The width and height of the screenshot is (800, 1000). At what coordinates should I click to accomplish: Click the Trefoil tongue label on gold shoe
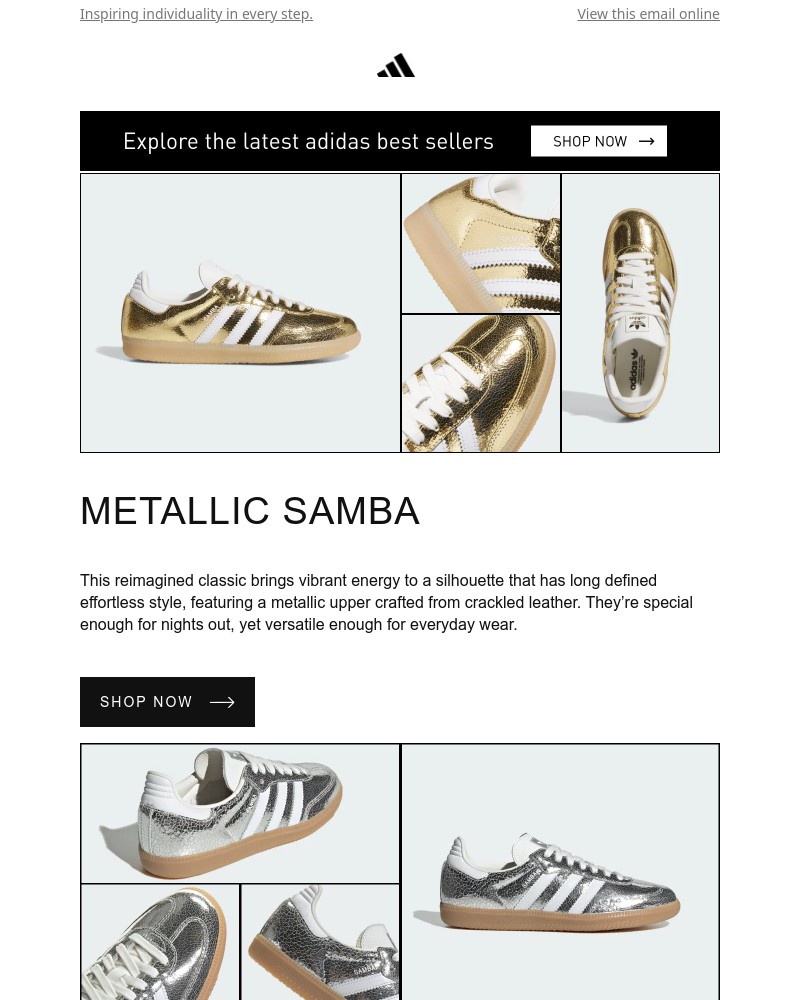[636, 322]
